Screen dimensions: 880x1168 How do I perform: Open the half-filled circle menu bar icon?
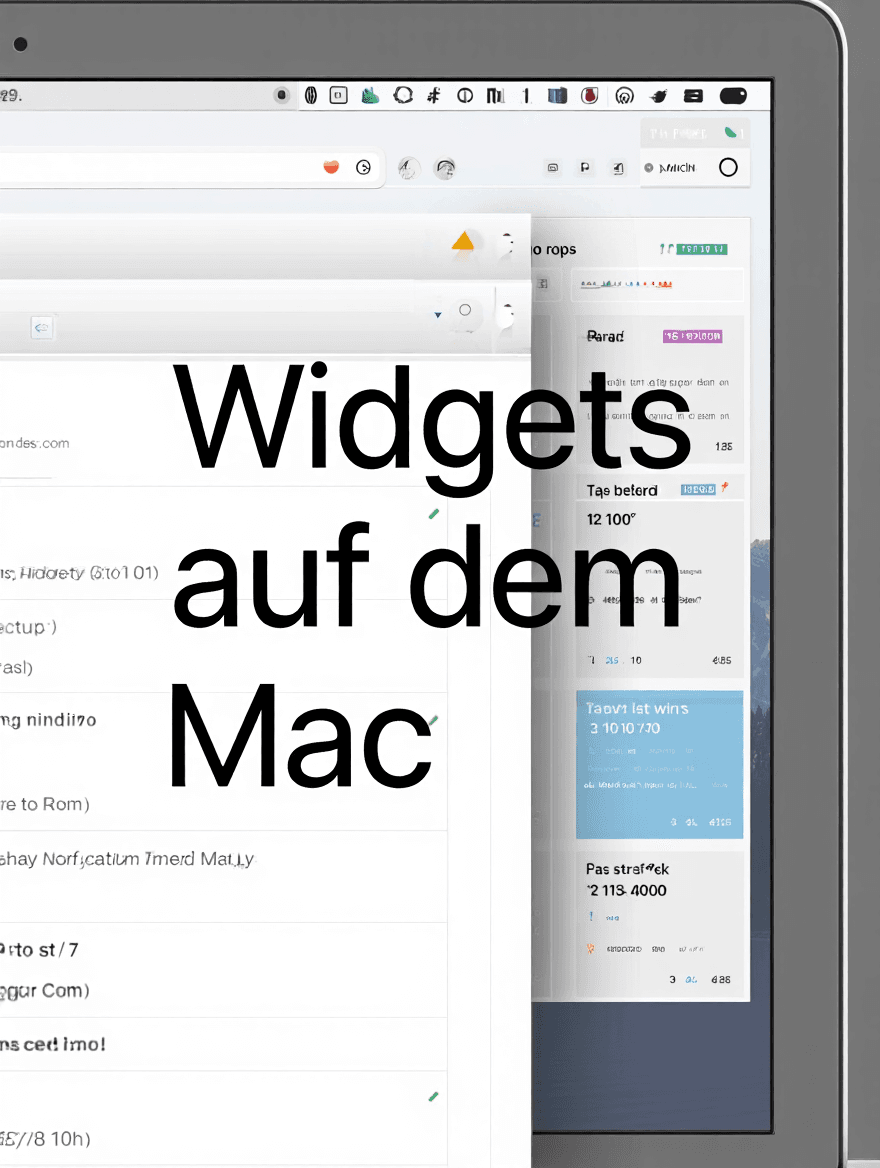(465, 96)
